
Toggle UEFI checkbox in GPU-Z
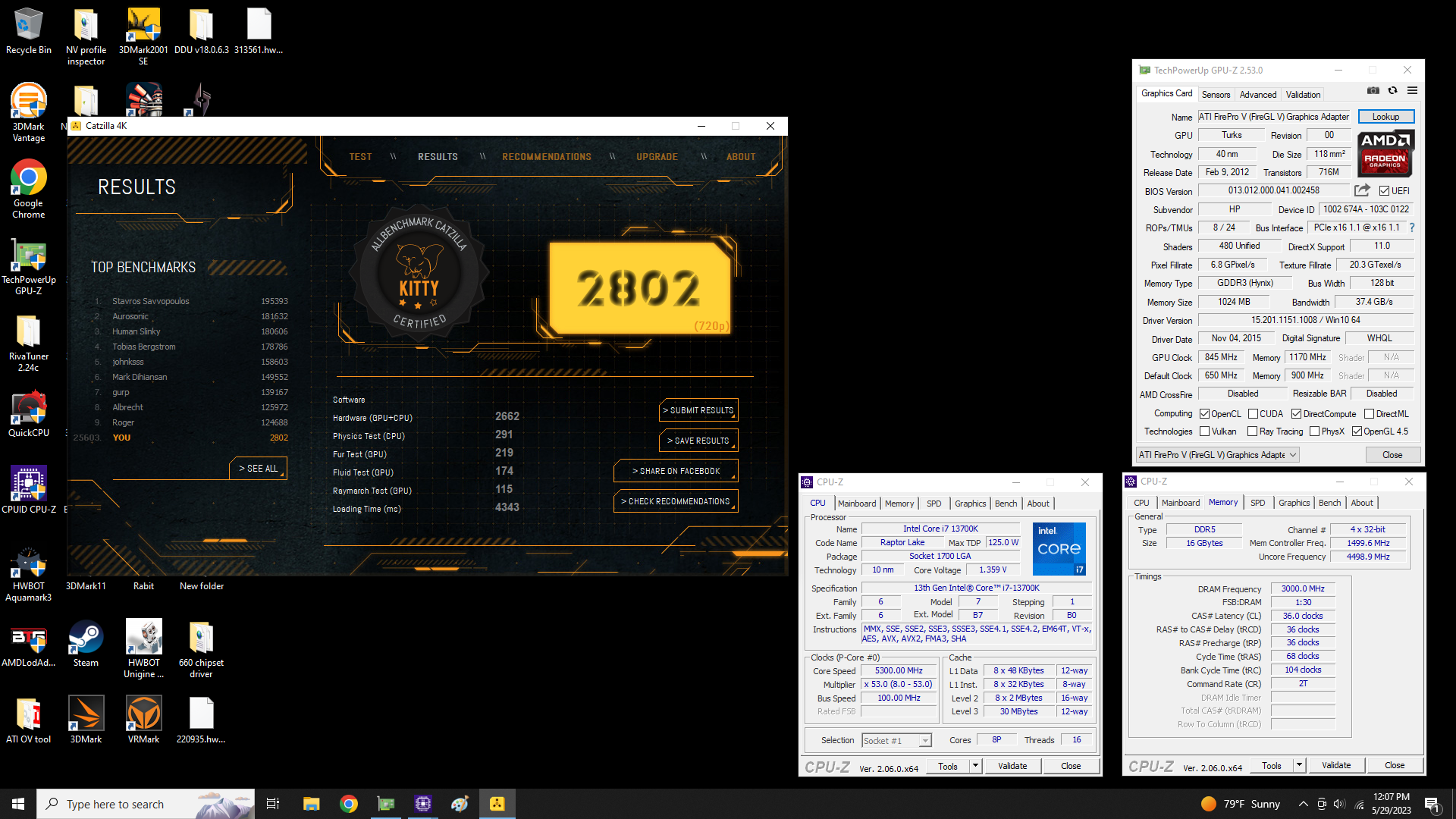pyautogui.click(x=1384, y=191)
